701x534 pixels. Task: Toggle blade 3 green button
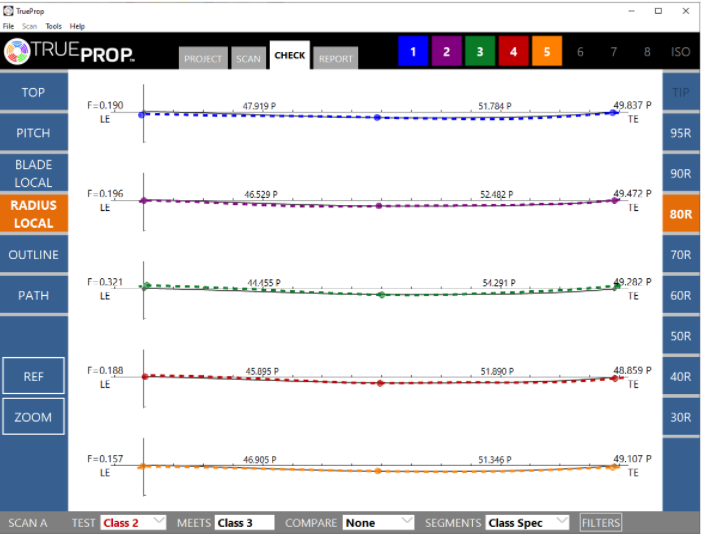pyautogui.click(x=480, y=51)
